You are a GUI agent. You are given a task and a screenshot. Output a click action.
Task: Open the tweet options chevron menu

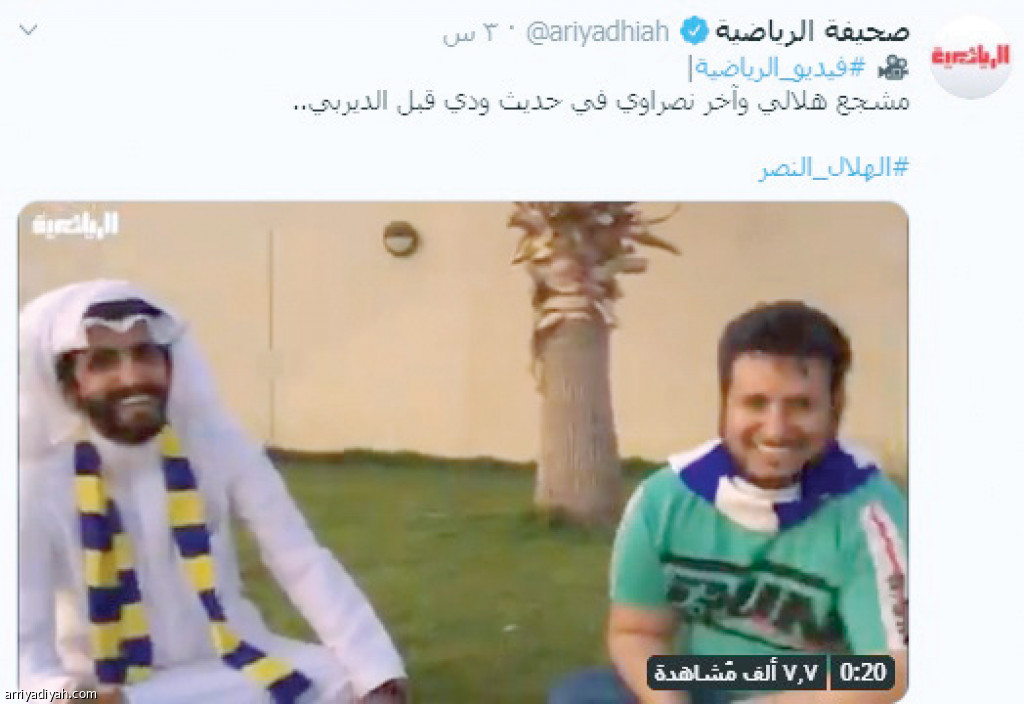pos(29,30)
